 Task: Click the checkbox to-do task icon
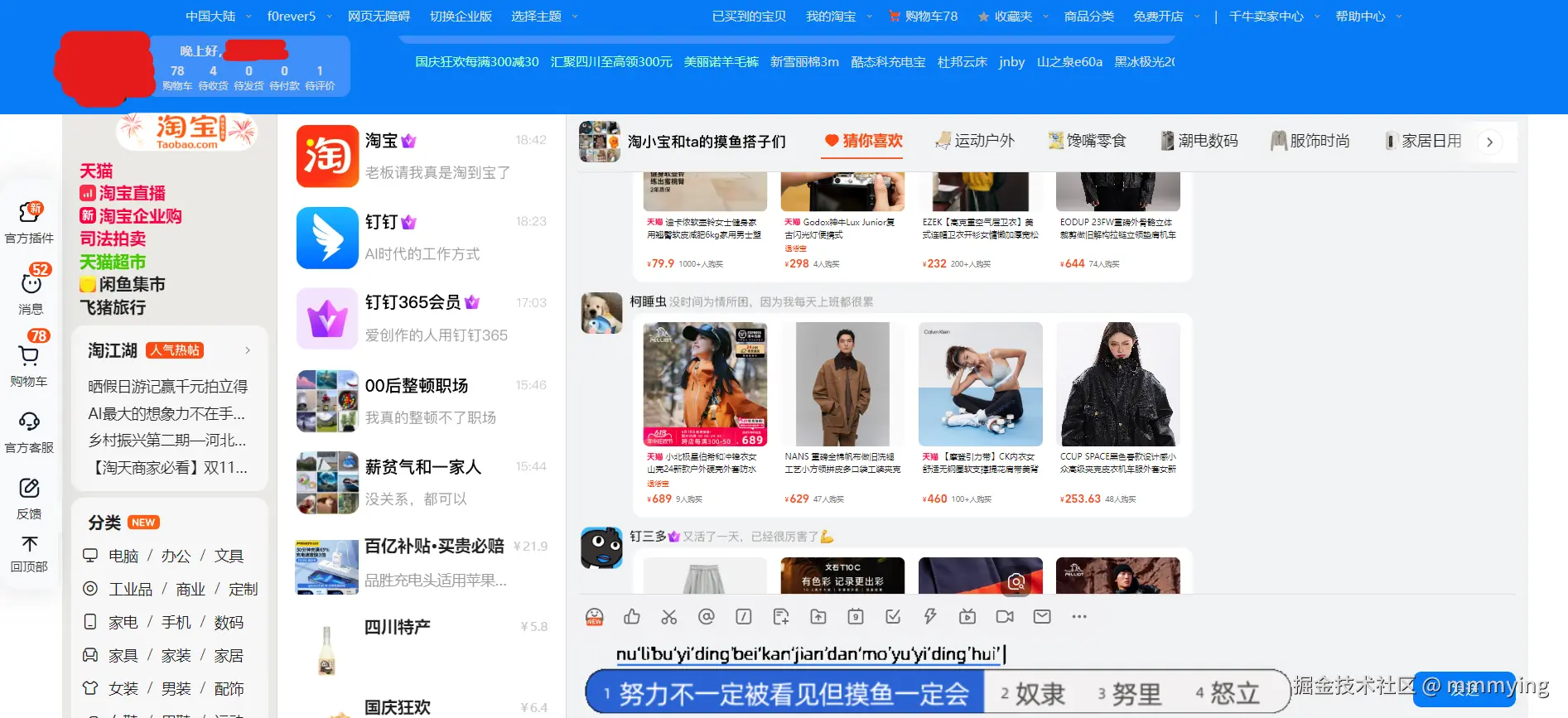click(x=893, y=616)
